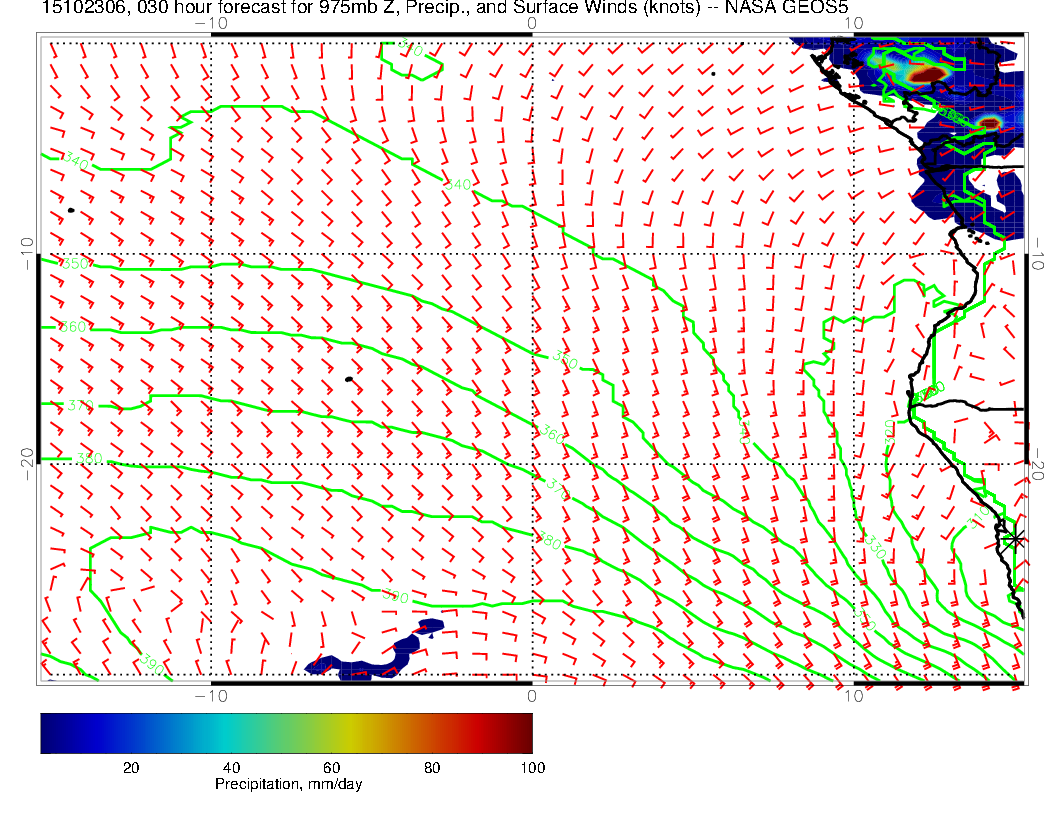
Task: Select the colorbar tick label 60
Action: (331, 767)
